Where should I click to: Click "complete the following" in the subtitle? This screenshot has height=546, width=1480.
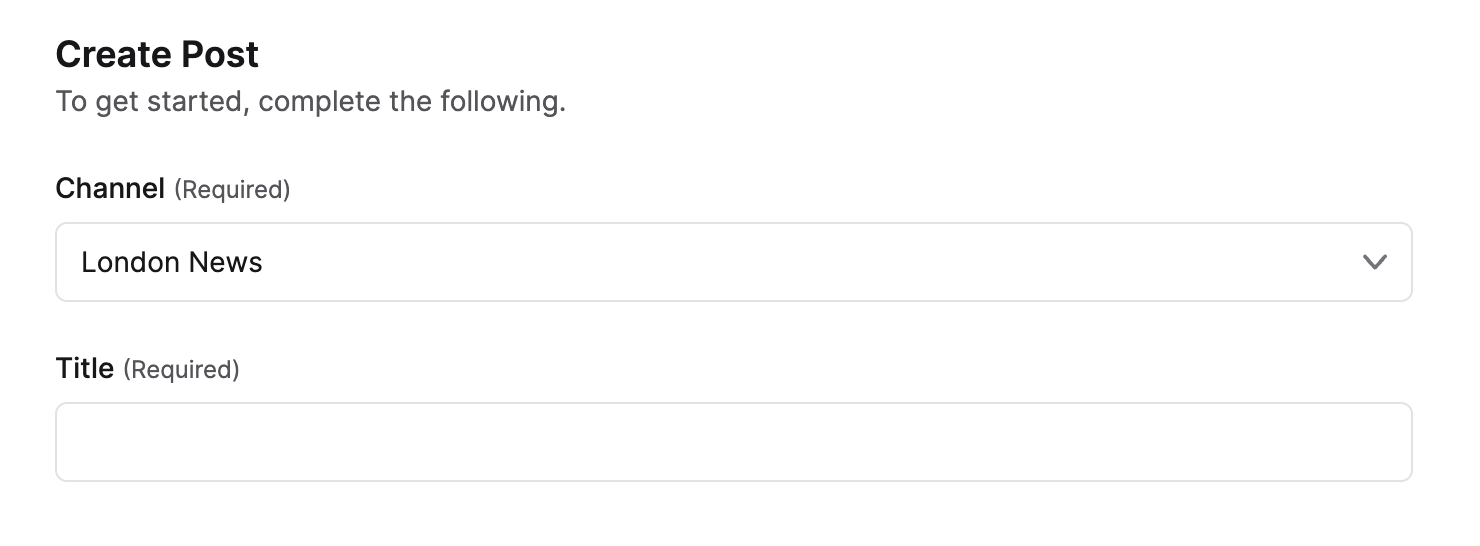coord(411,101)
